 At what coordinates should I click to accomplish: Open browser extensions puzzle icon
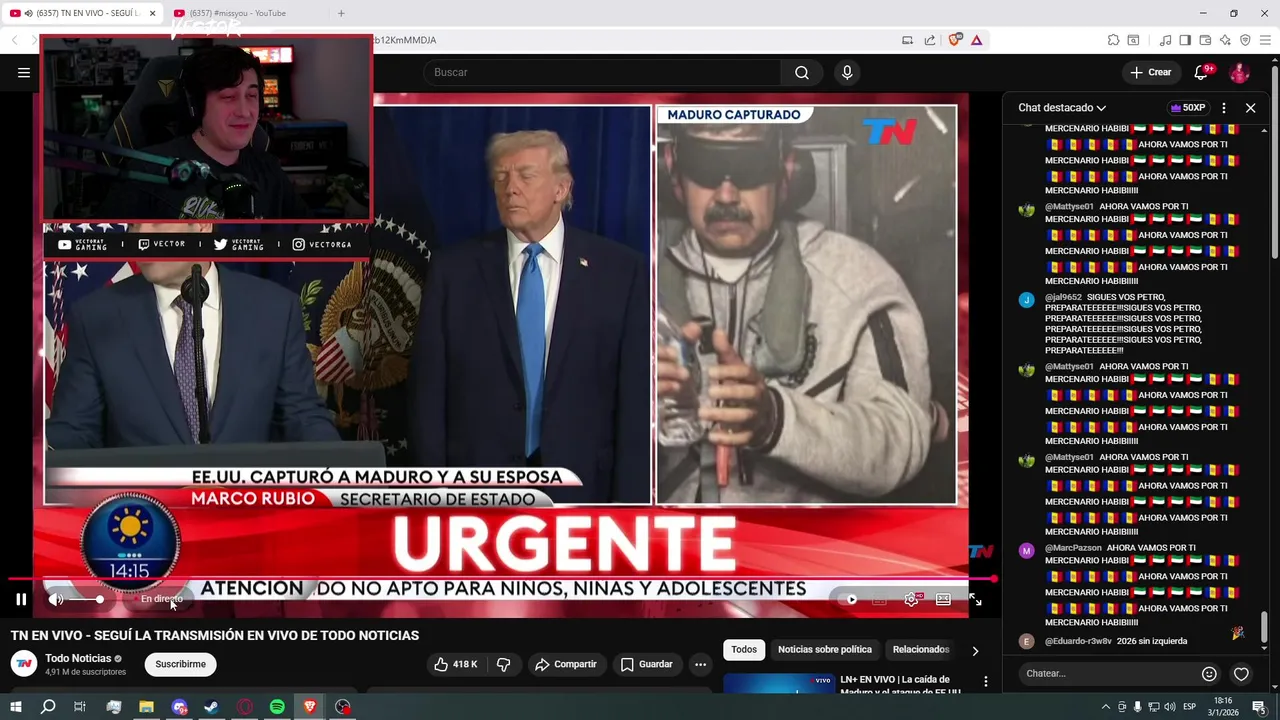[x=1113, y=40]
